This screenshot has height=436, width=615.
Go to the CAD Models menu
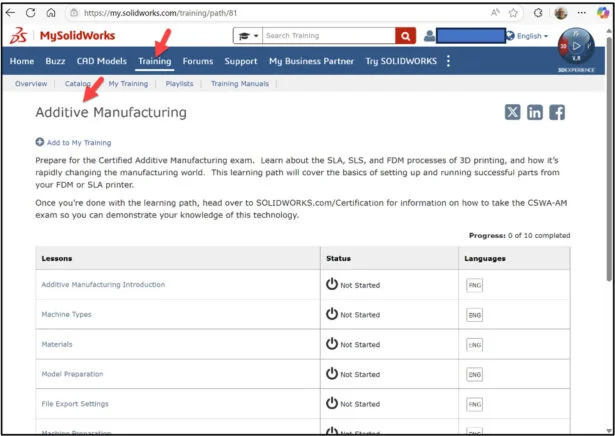tap(102, 61)
